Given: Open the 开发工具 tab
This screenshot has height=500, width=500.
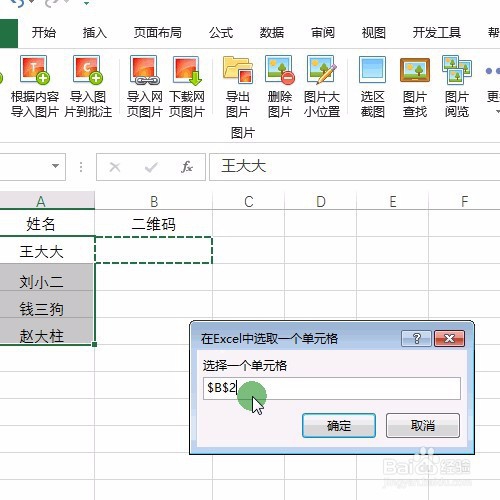Looking at the screenshot, I should (x=437, y=33).
